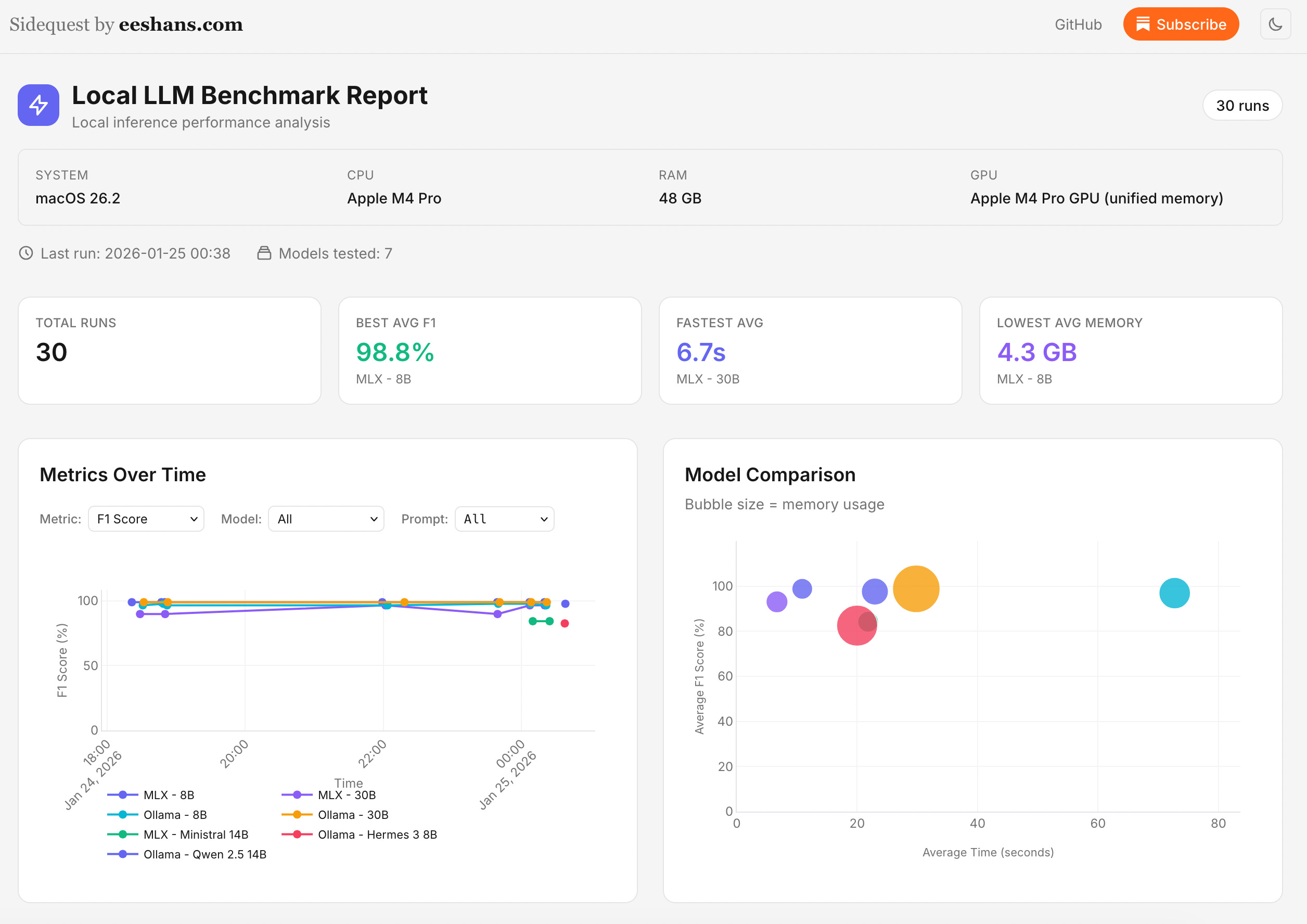Screen dimensions: 1307x924
Task: Toggle MLX - Ministral 14B legend entry
Action: 195,835
